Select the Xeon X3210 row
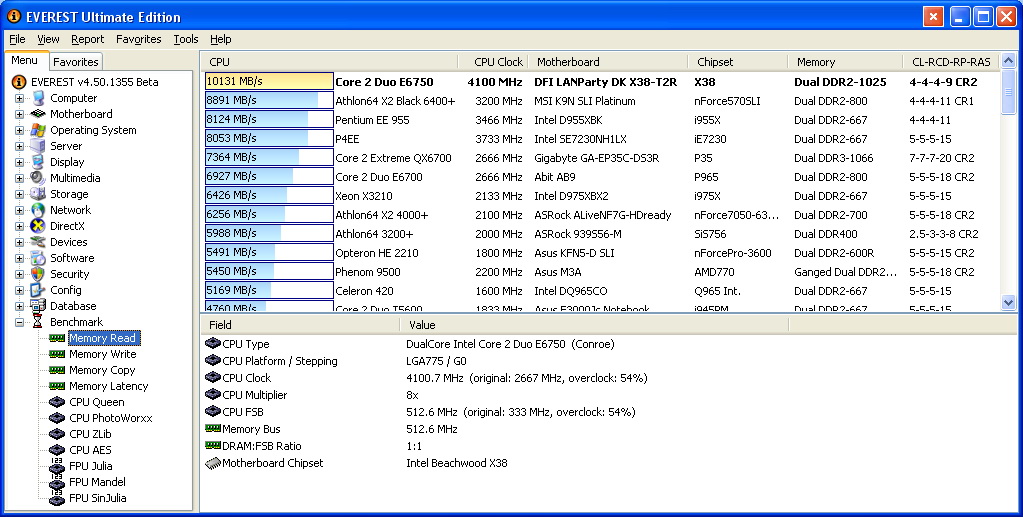Image resolution: width=1023 pixels, height=517 pixels. [602, 195]
